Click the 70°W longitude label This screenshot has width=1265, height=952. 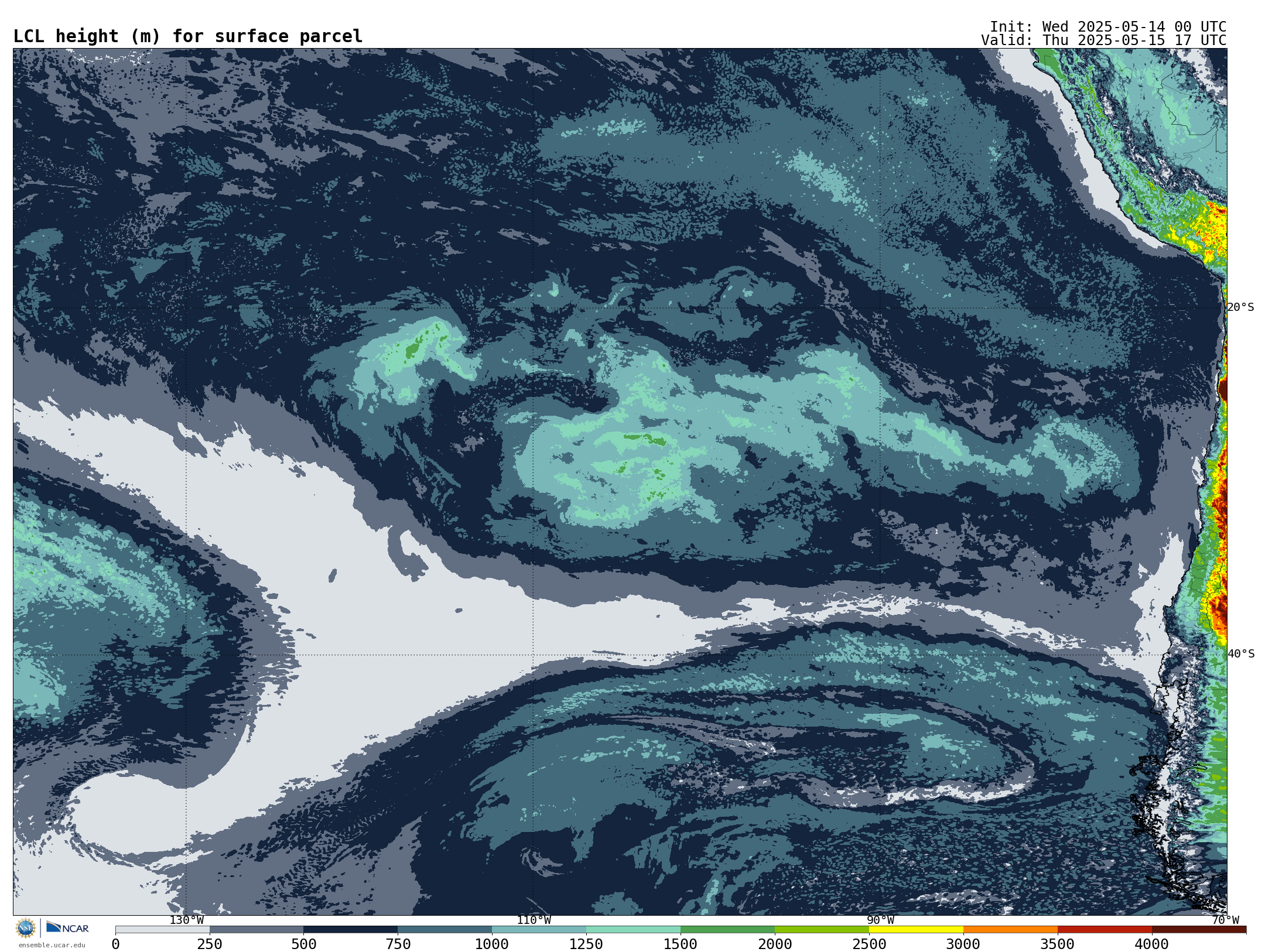point(1225,920)
